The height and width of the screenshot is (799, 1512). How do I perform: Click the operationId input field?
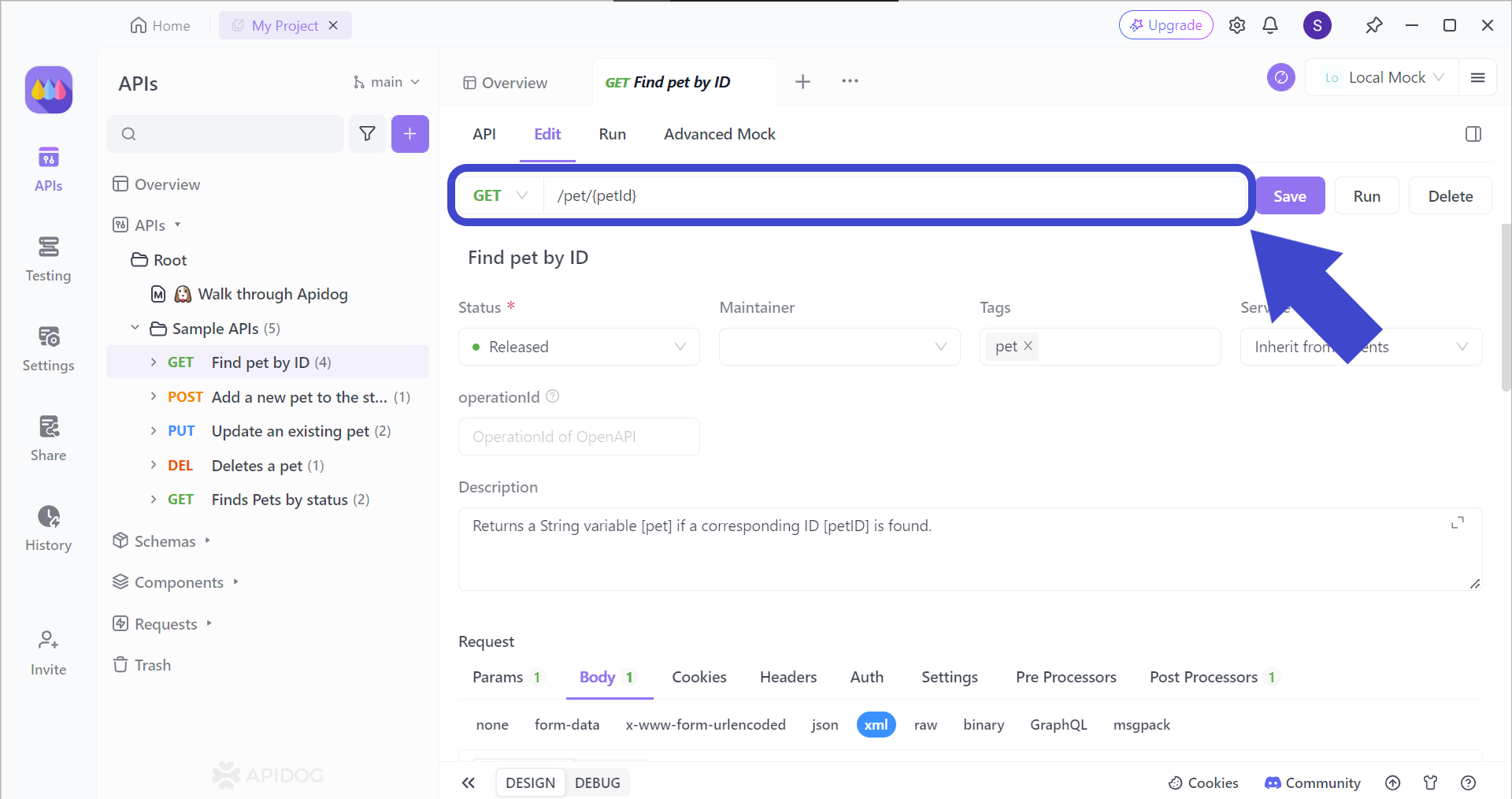tap(579, 437)
